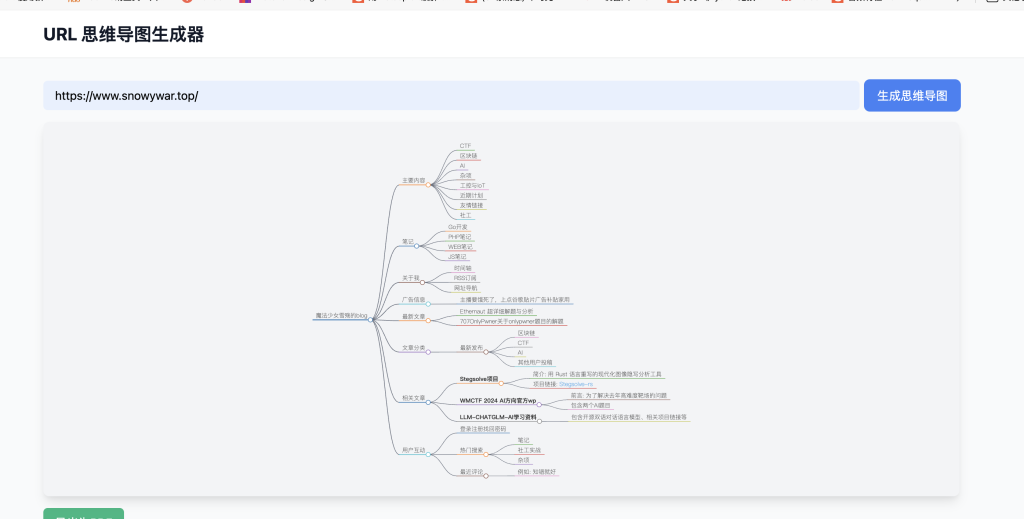Collapse the 最近评论 node circle

point(486,476)
